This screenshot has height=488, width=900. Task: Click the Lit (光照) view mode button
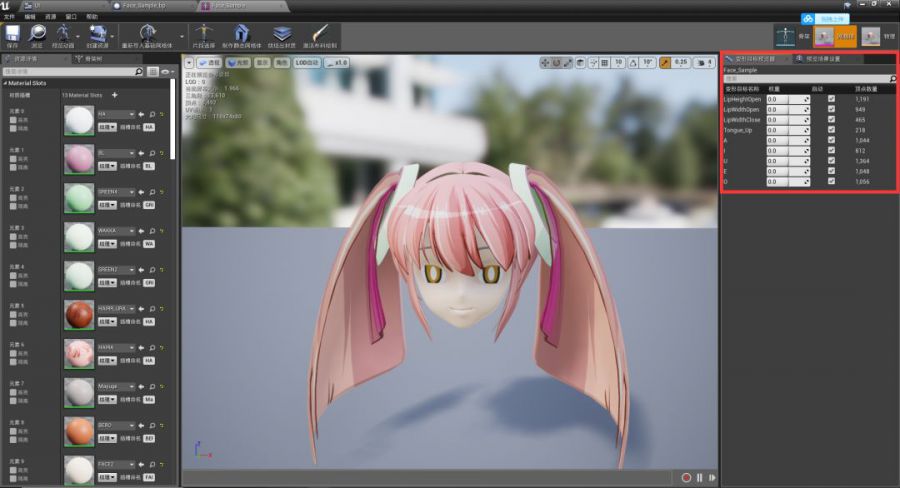coord(238,63)
